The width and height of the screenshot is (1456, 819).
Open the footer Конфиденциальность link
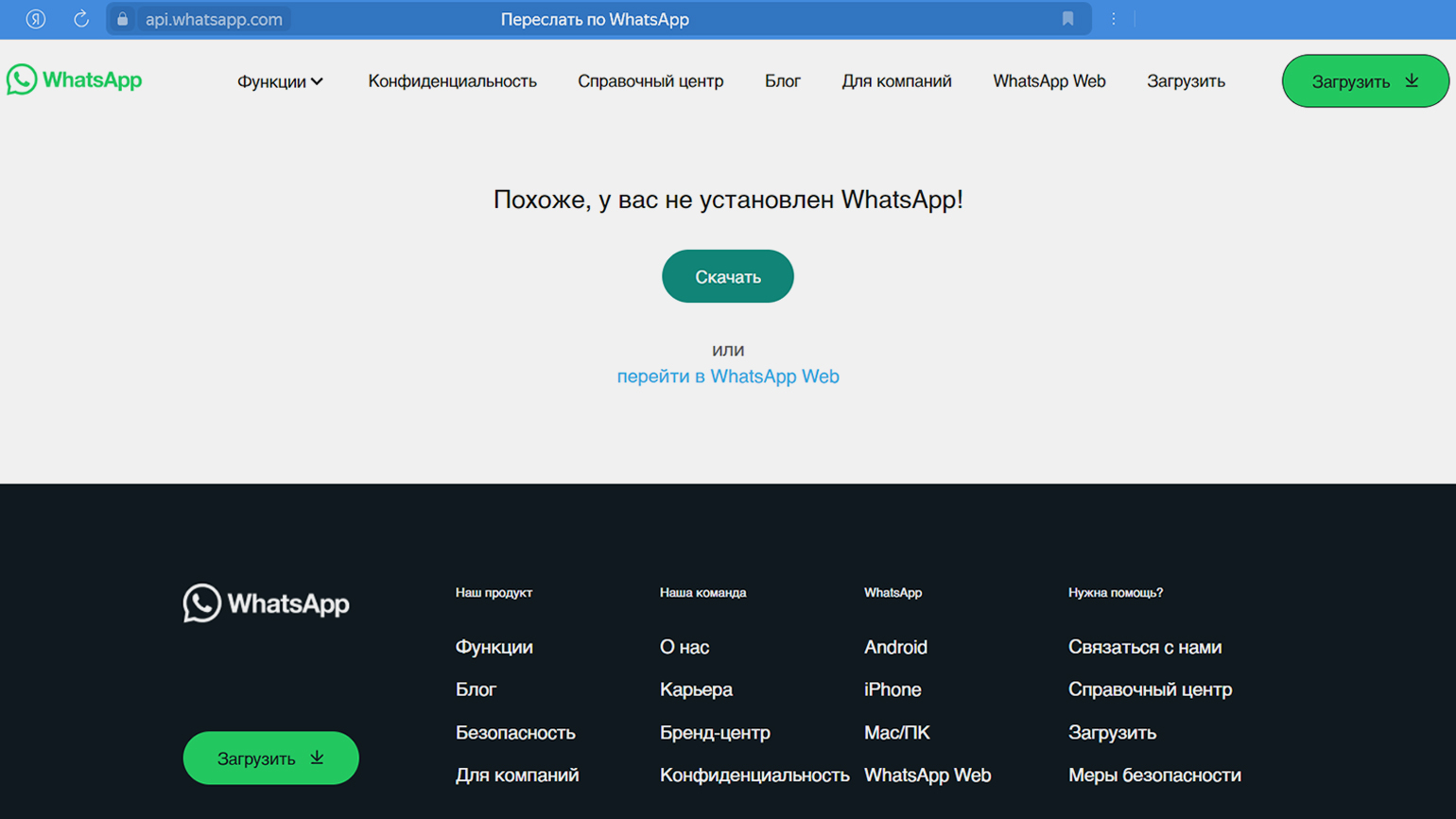[754, 775]
